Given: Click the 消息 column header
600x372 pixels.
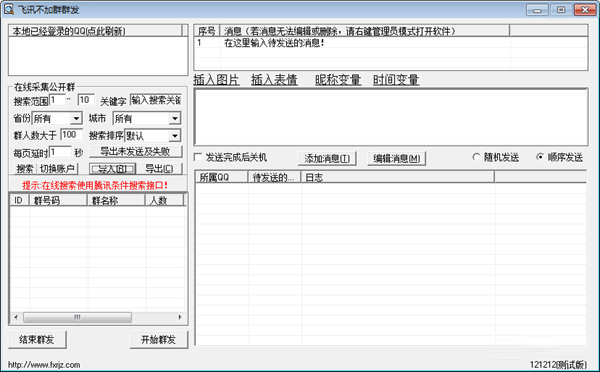Looking at the screenshot, I should click(365, 31).
